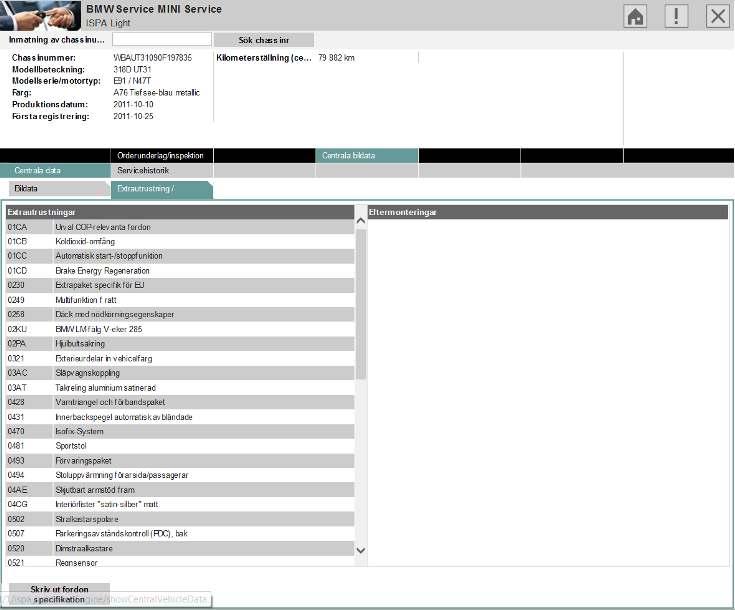Close the ISPA Light application
This screenshot has width=735, height=610.
point(718,16)
